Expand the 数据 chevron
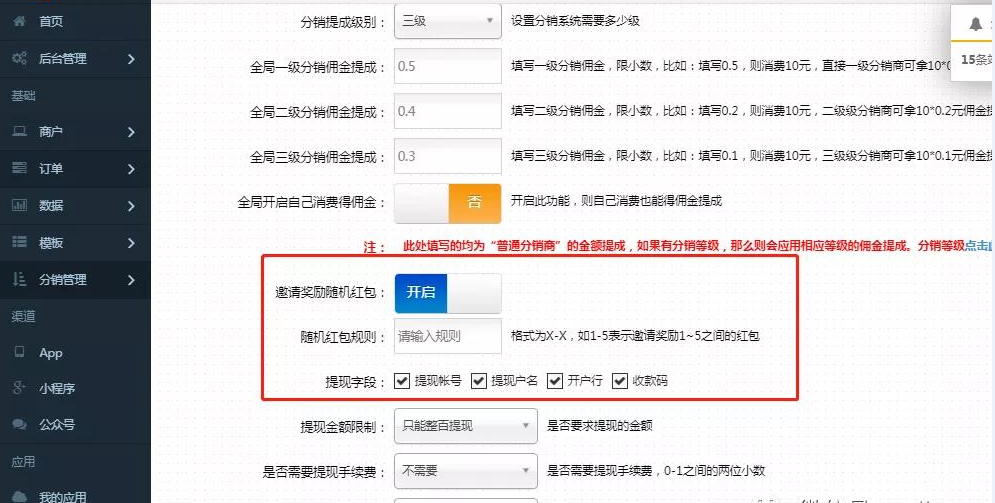Image resolution: width=995 pixels, height=503 pixels. 131,206
